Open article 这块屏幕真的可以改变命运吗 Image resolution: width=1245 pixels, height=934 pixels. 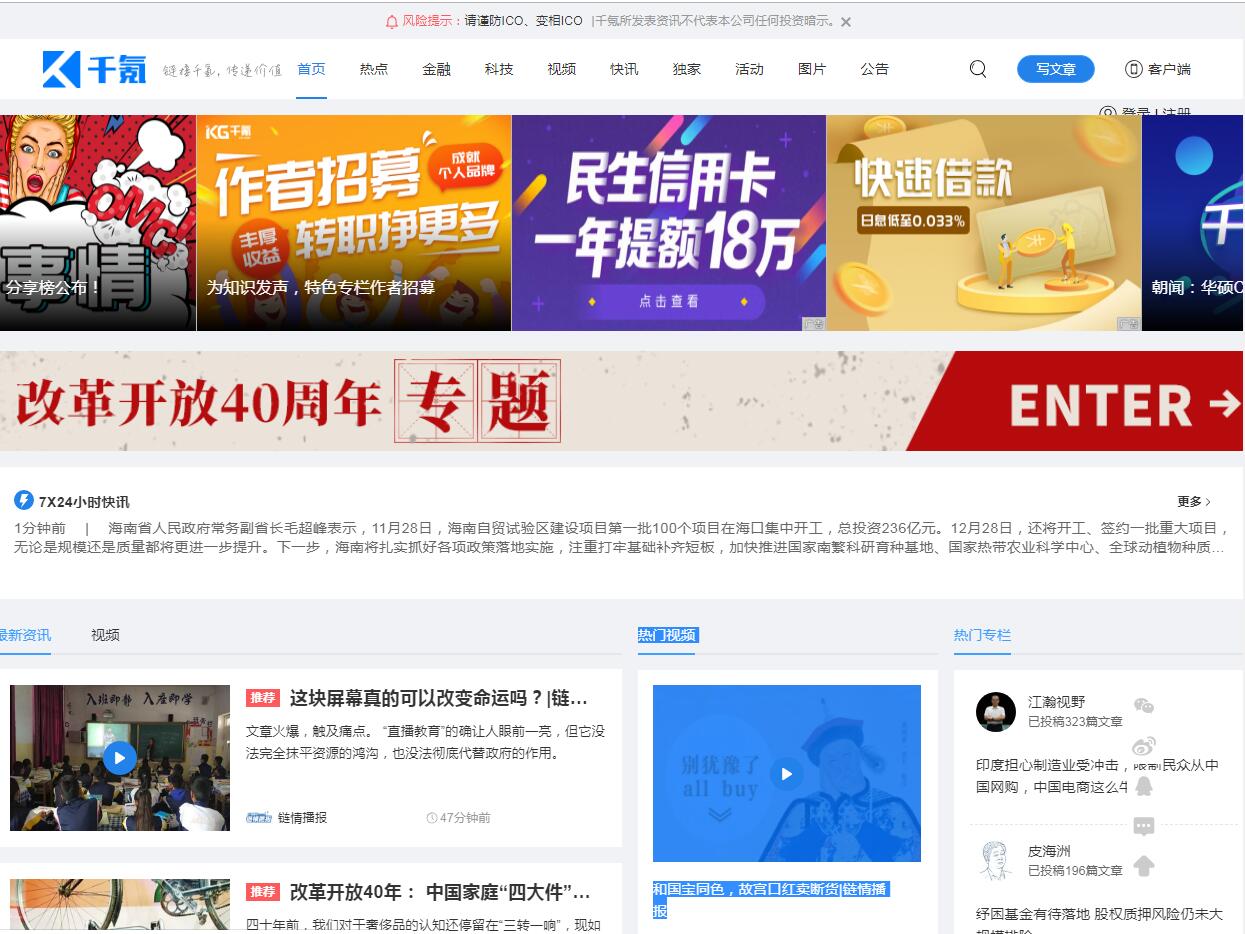coord(439,698)
